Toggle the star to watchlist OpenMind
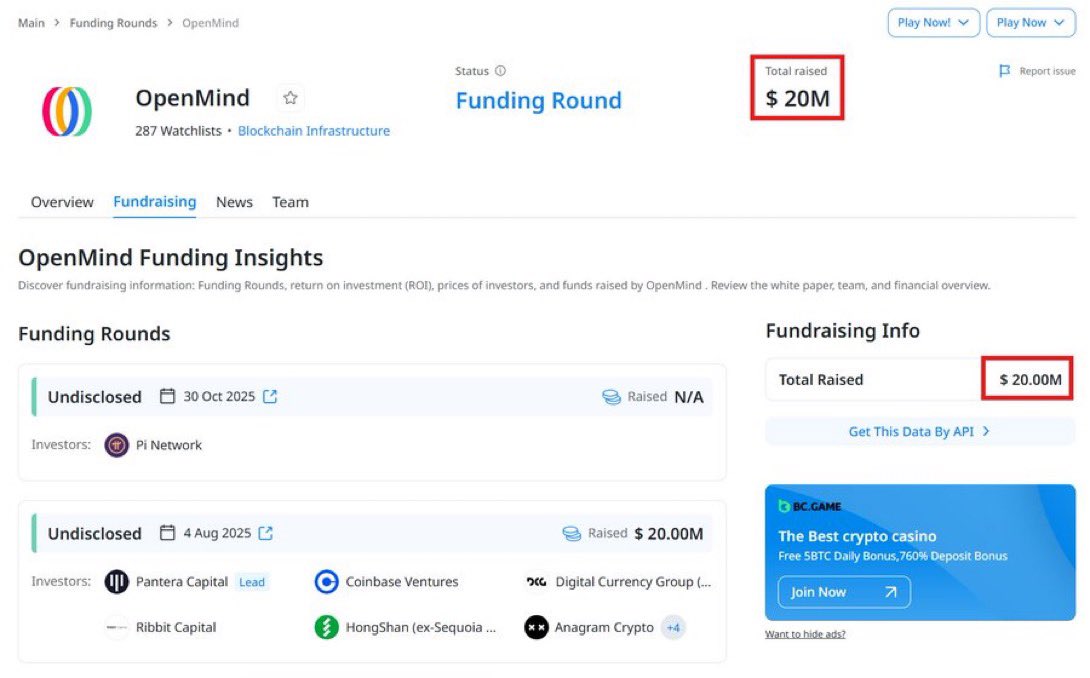 click(290, 97)
